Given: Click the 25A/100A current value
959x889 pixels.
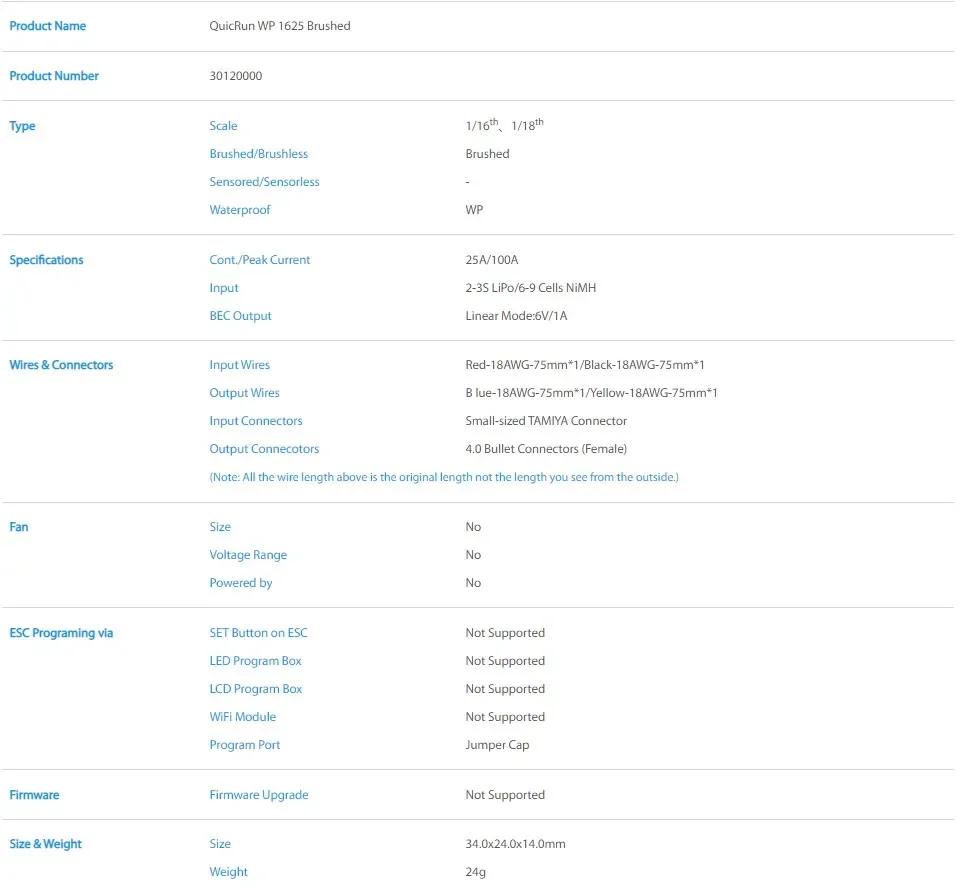Looking at the screenshot, I should click(x=492, y=260).
